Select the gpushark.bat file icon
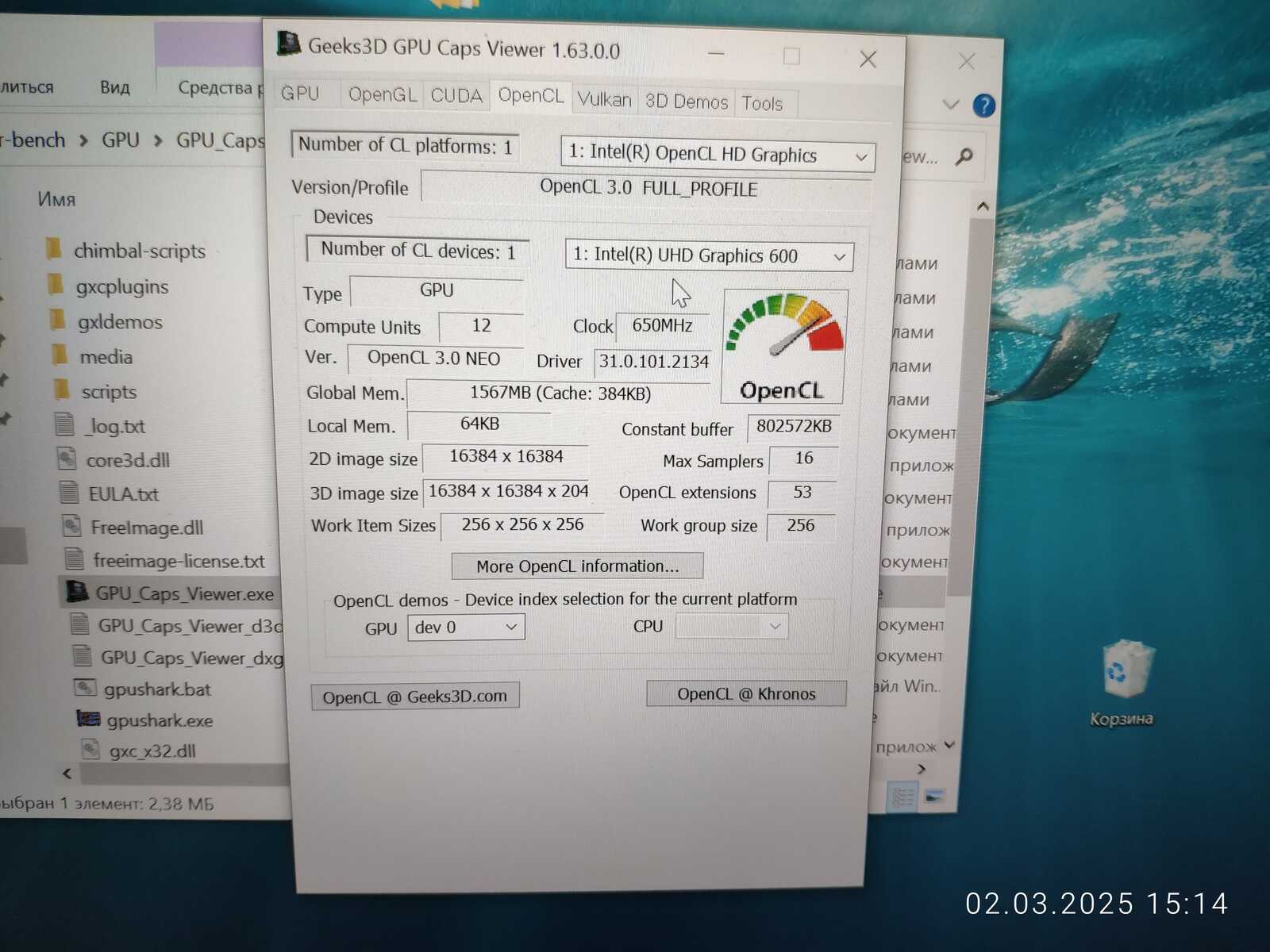Image resolution: width=1270 pixels, height=952 pixels. pos(84,688)
